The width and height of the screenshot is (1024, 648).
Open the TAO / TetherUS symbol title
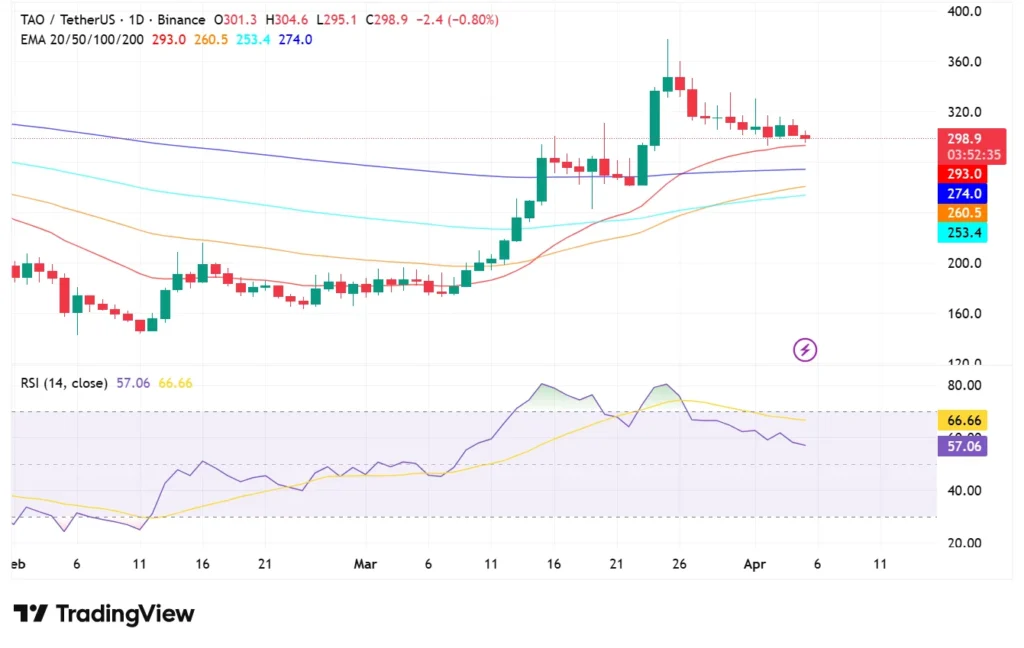tap(69, 20)
